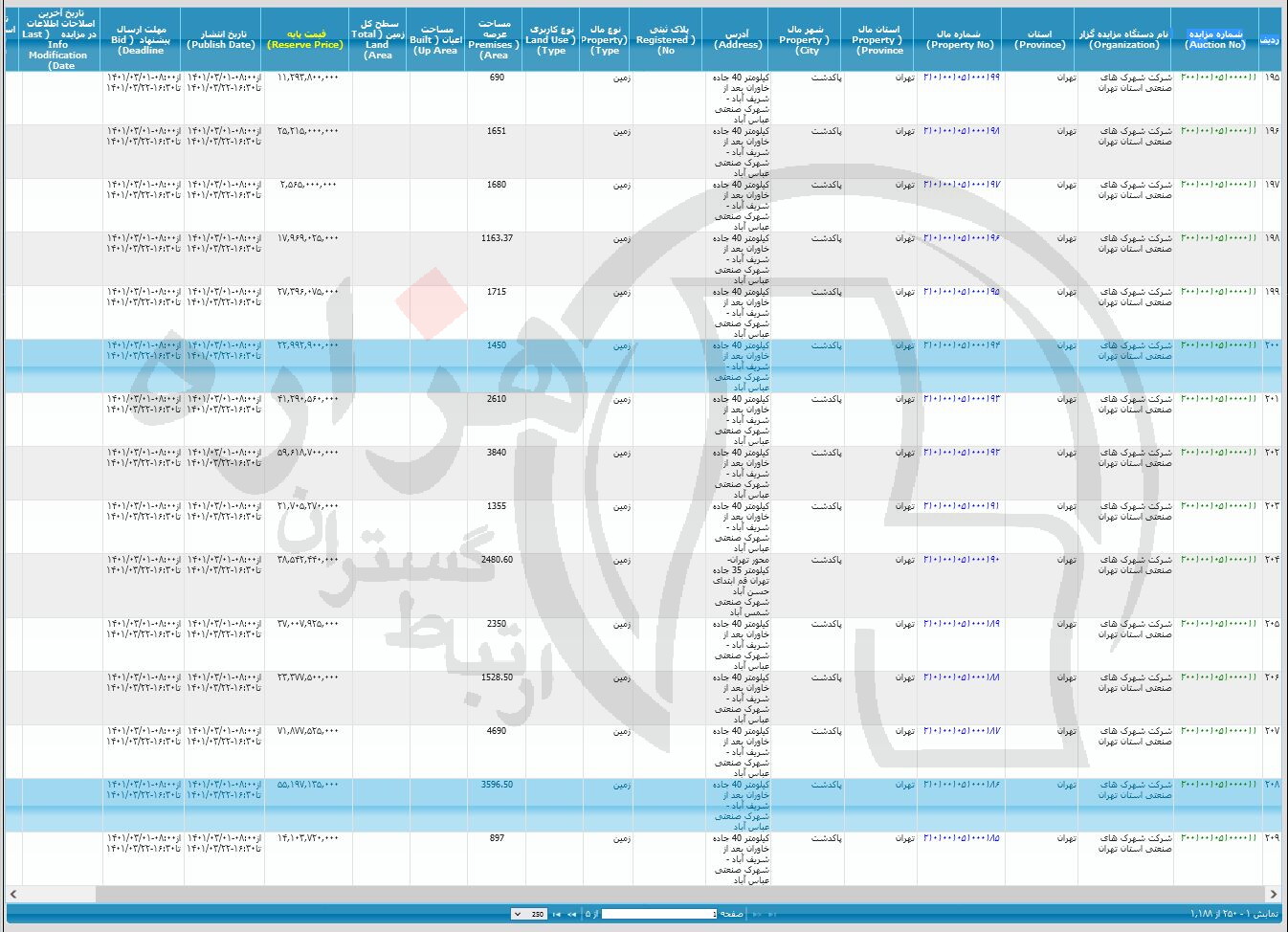Screen dimensions: 1288x932
Task: Click the Total Land Area column header
Action: click(x=379, y=39)
